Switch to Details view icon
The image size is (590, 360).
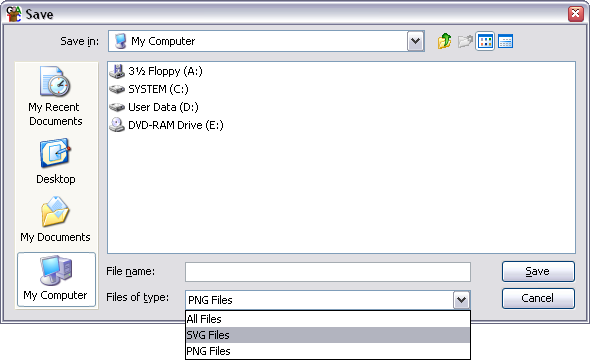pyautogui.click(x=505, y=41)
